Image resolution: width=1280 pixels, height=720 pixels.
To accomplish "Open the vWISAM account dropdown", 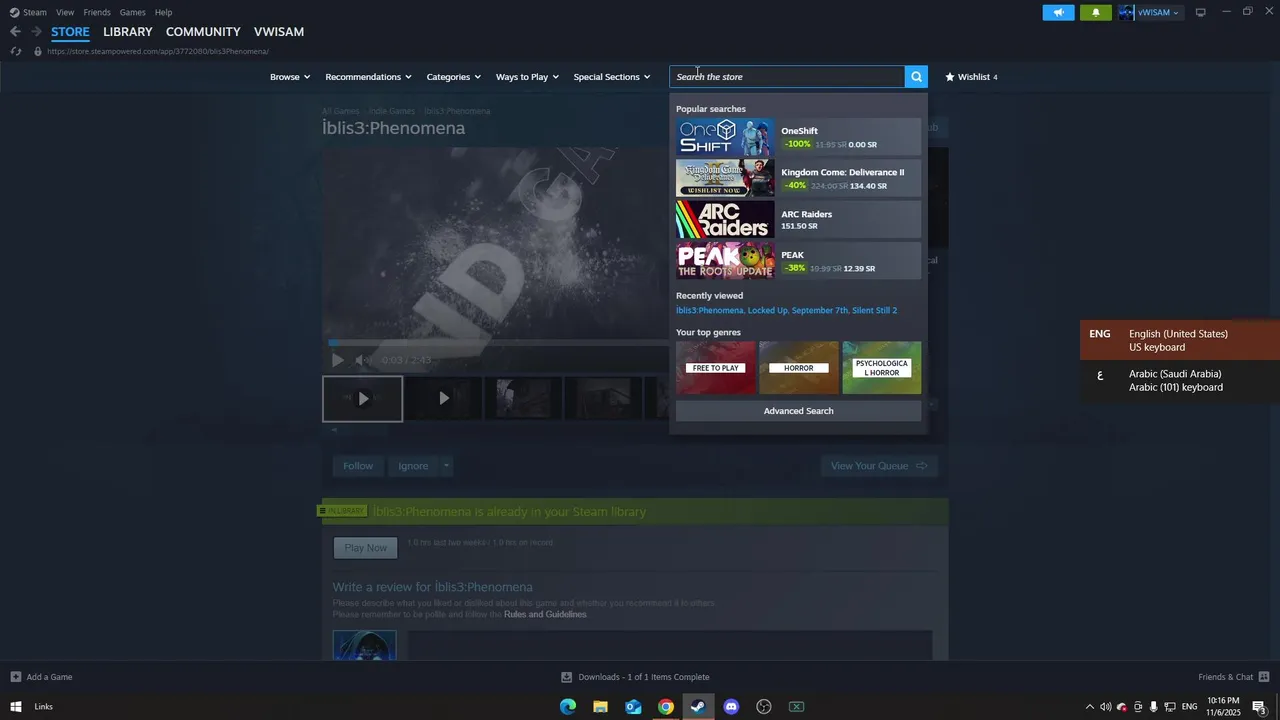I will (1151, 12).
